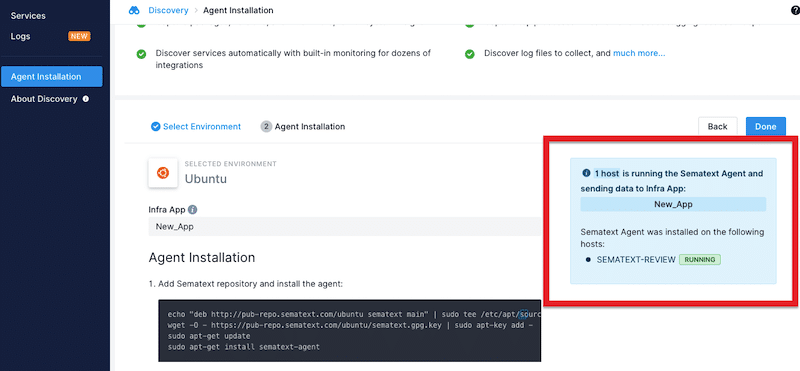
Task: Click the Infra App New_App field
Action: coord(344,227)
